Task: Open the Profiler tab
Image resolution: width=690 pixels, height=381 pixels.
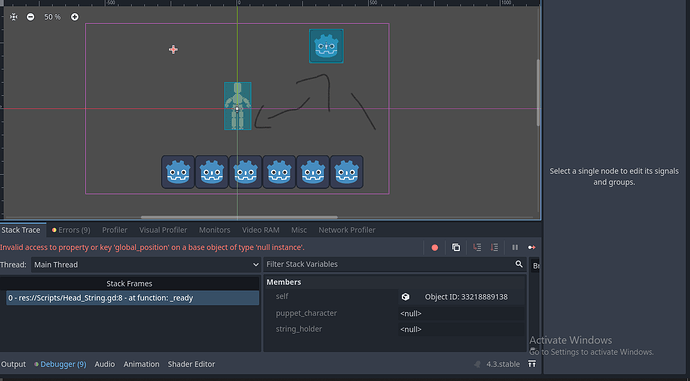Action: [x=114, y=230]
